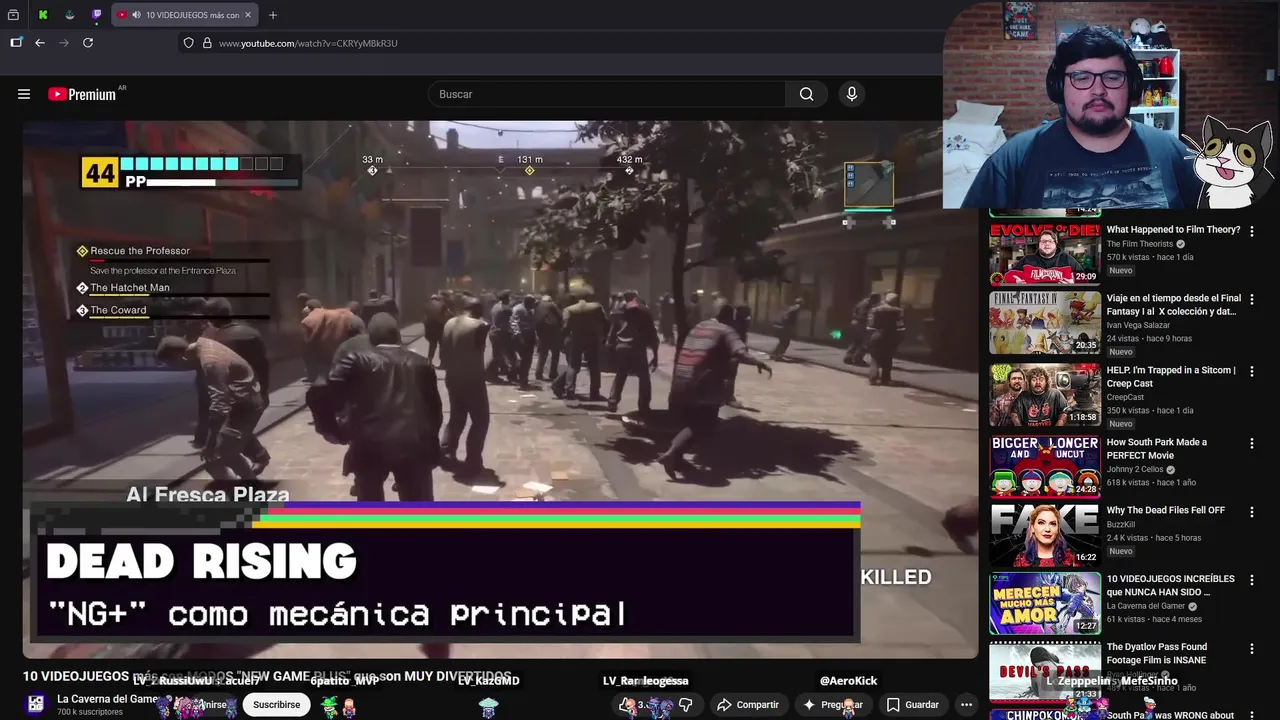Open Viaje en el tiempo Final Fantasy video title
The width and height of the screenshot is (1280, 720).
(x=1173, y=304)
